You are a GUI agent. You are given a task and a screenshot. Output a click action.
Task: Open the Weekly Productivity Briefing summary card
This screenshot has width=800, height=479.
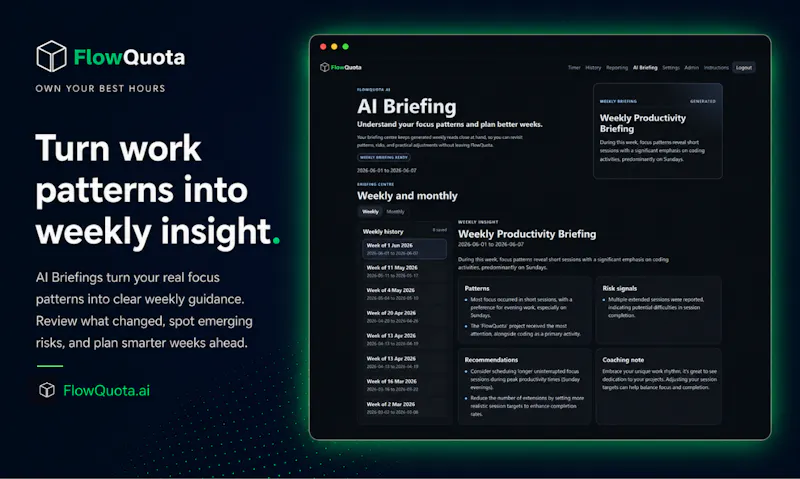click(x=658, y=131)
